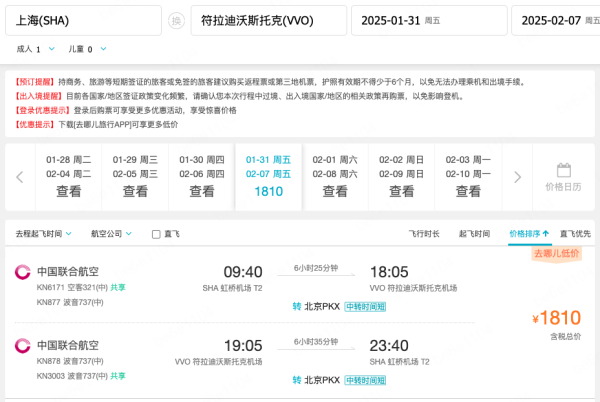The height and width of the screenshot is (402, 600).
Task: Click 含税总价 label
Action: 566,337
